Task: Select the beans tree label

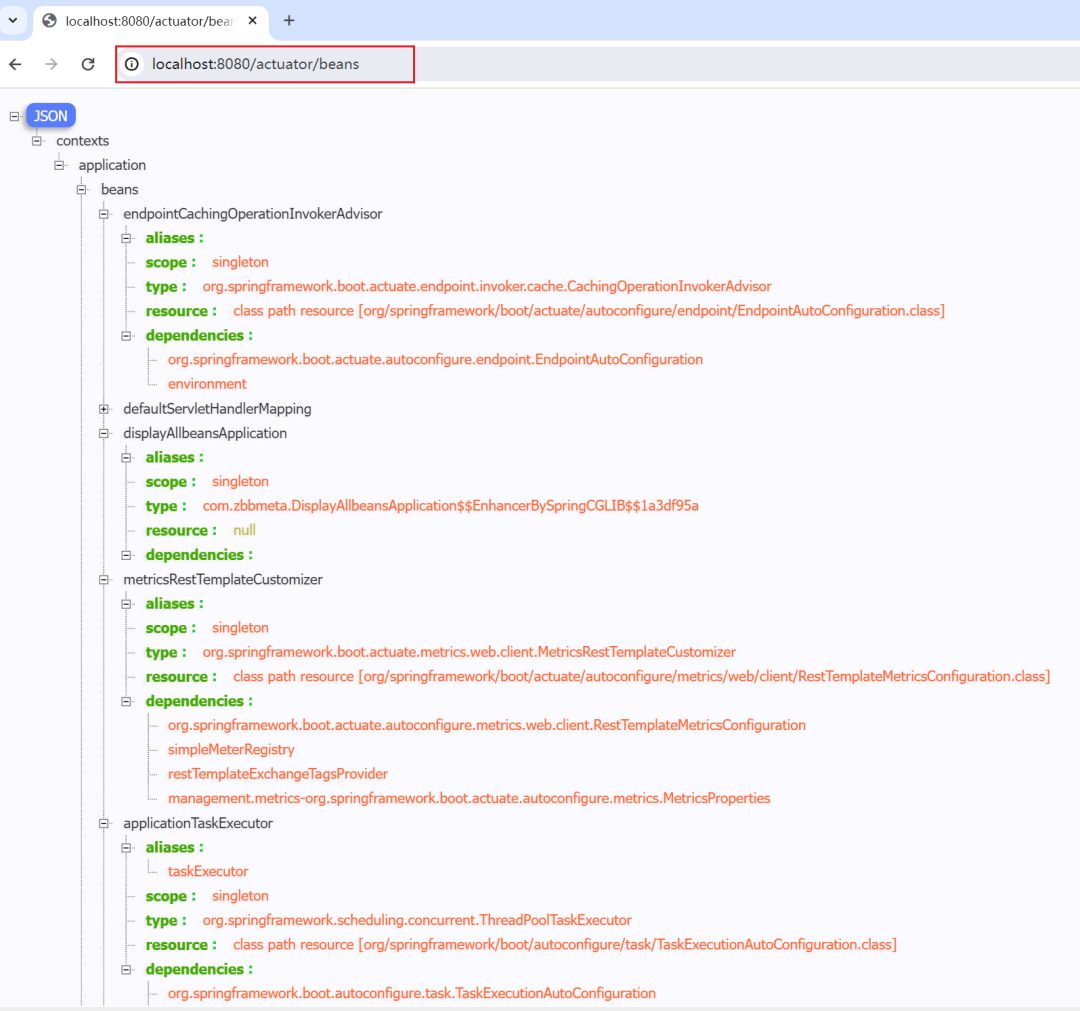Action: point(120,189)
